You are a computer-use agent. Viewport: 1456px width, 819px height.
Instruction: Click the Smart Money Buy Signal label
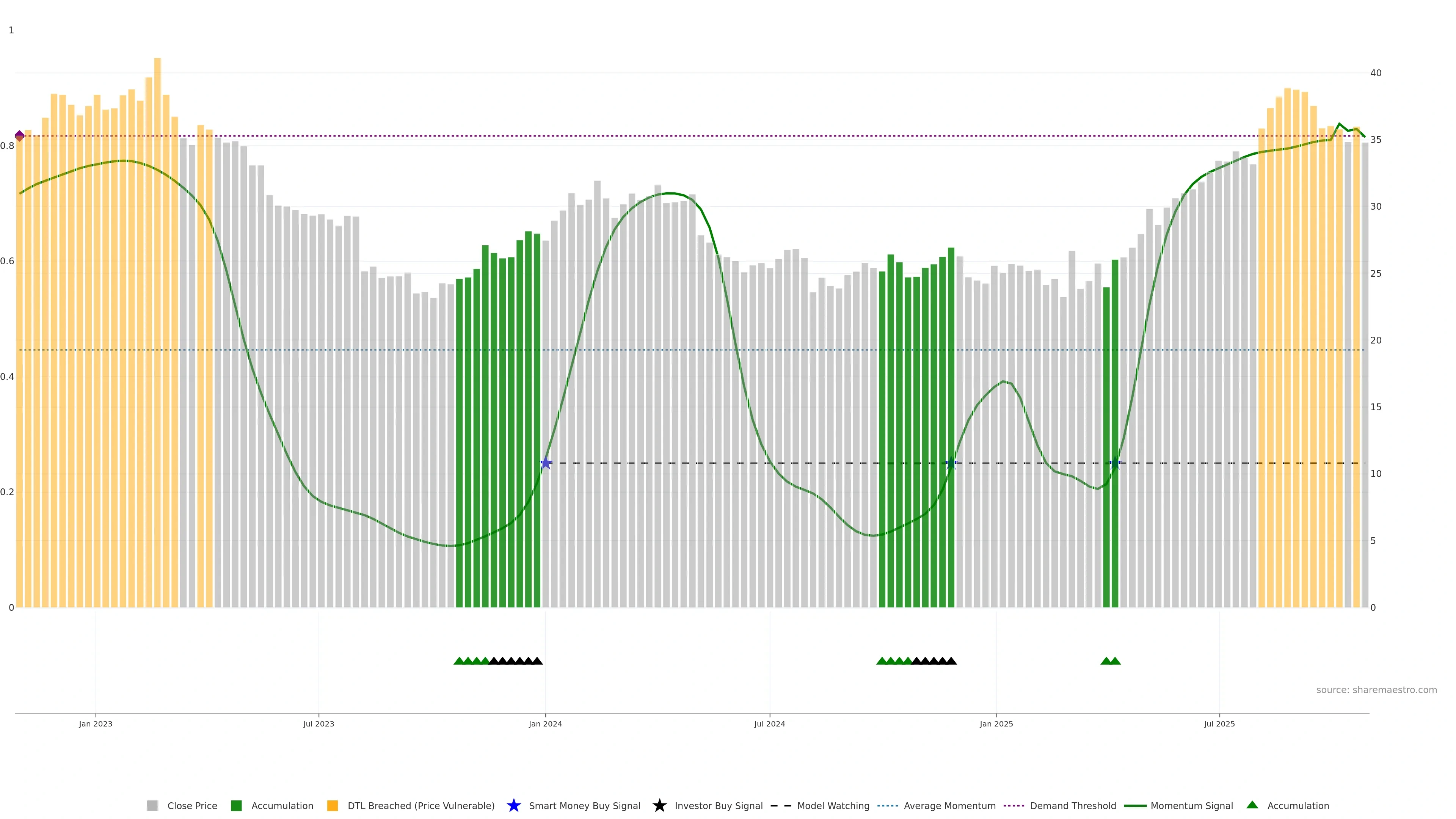(584, 806)
